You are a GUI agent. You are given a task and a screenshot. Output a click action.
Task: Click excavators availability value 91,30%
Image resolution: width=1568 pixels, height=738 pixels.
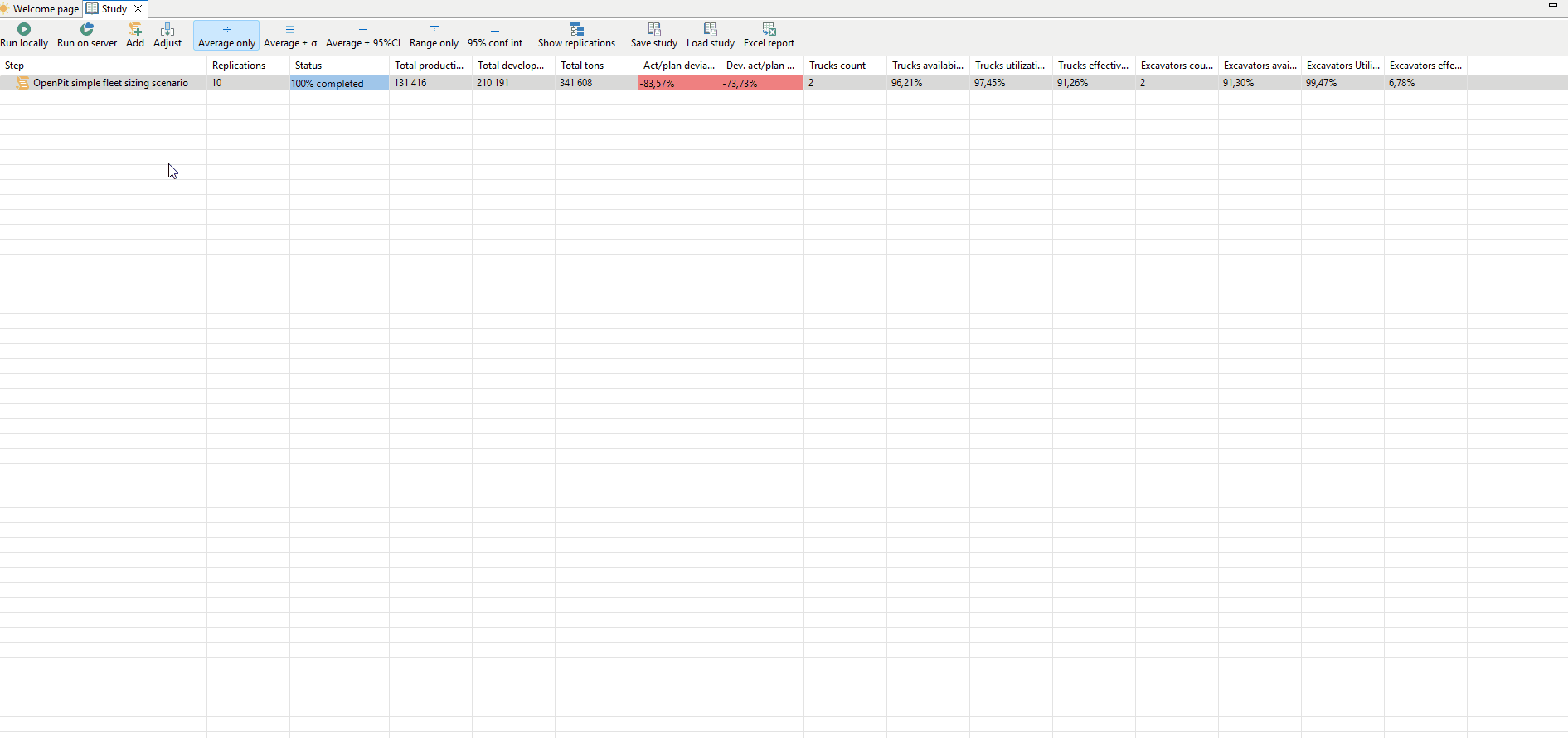1238,83
